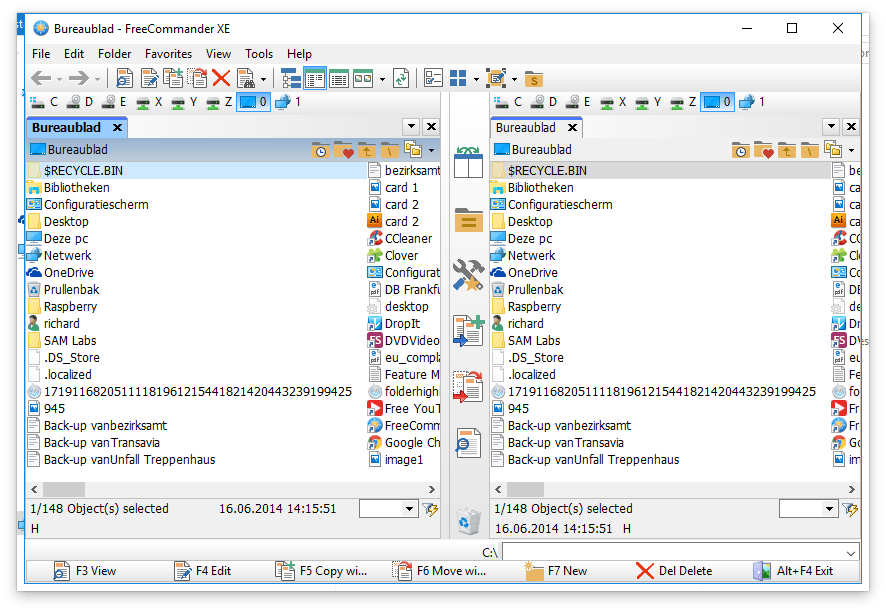Close the left Bureaublad tab
The width and height of the screenshot is (886, 612).
pyautogui.click(x=117, y=128)
